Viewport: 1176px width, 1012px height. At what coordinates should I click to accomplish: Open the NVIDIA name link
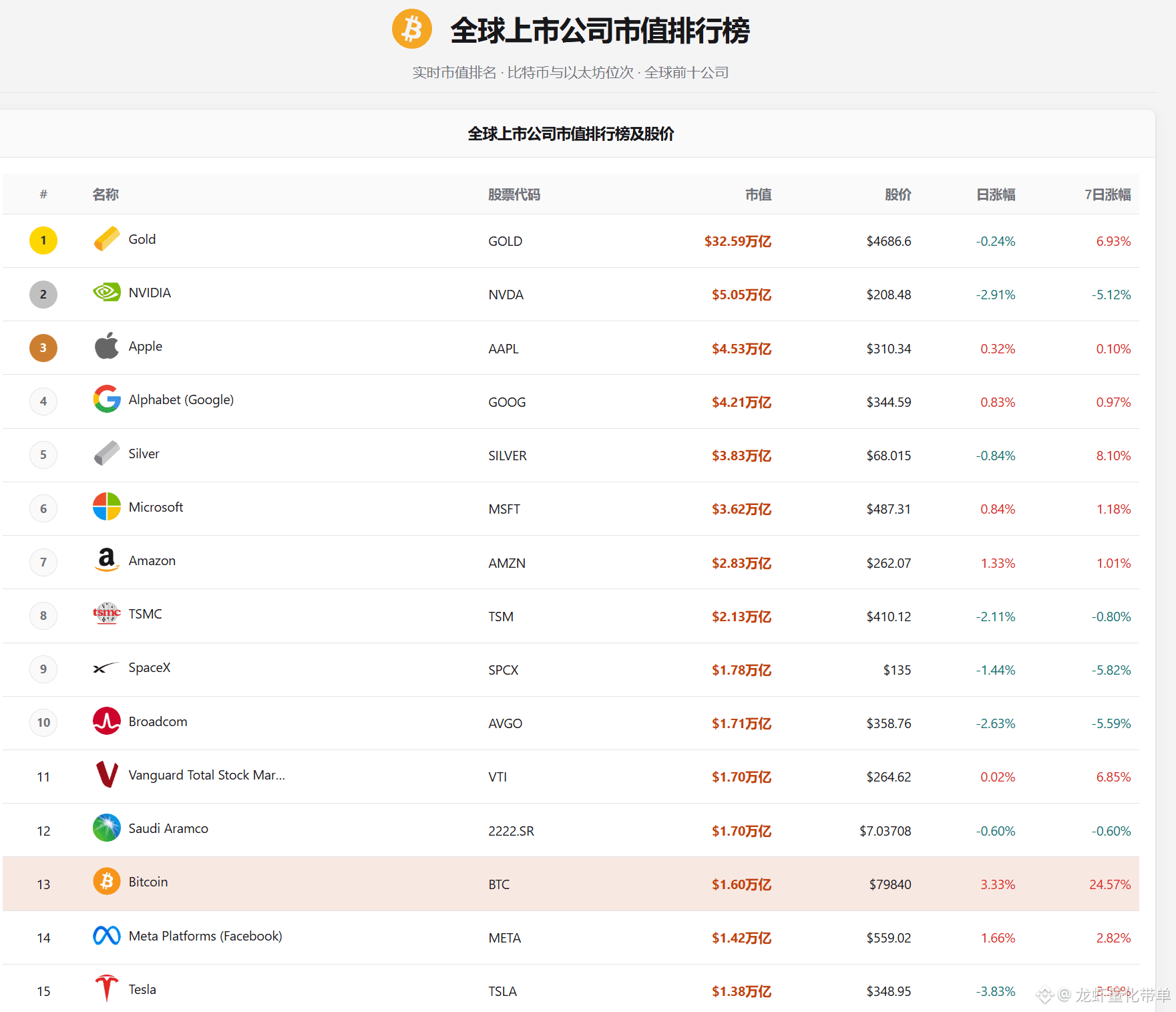150,293
